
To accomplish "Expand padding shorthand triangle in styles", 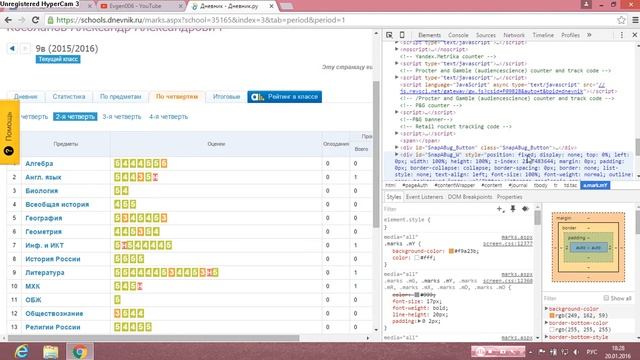I will pyautogui.click(x=419, y=321).
